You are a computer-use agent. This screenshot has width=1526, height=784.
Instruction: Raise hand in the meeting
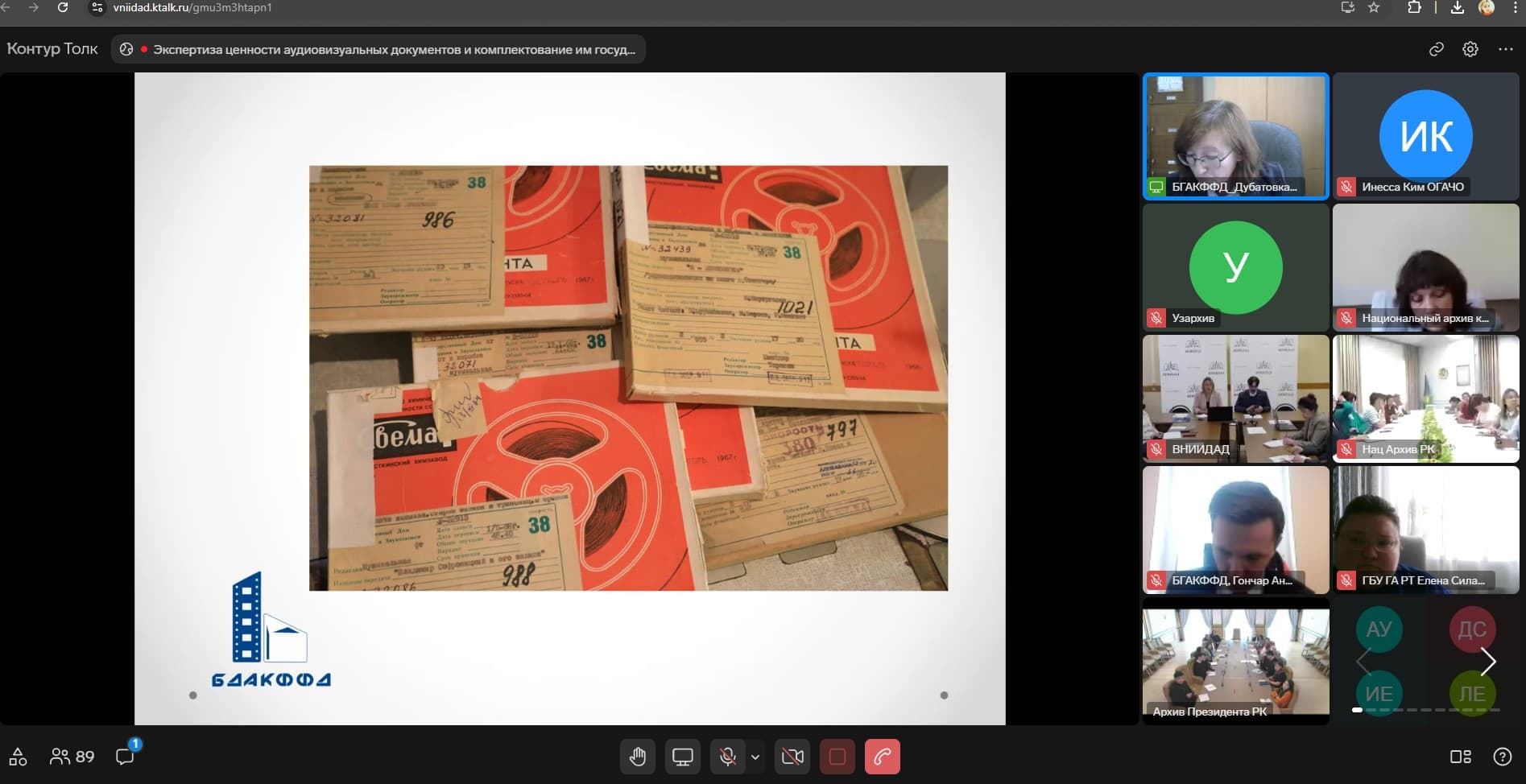(x=638, y=757)
